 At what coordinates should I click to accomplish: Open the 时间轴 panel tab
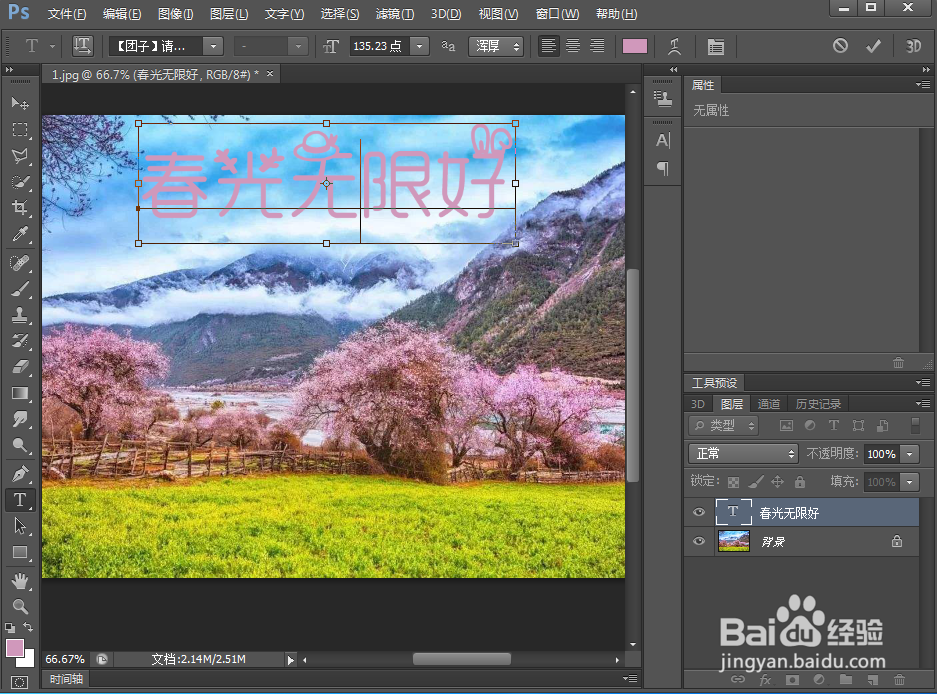pyautogui.click(x=66, y=679)
